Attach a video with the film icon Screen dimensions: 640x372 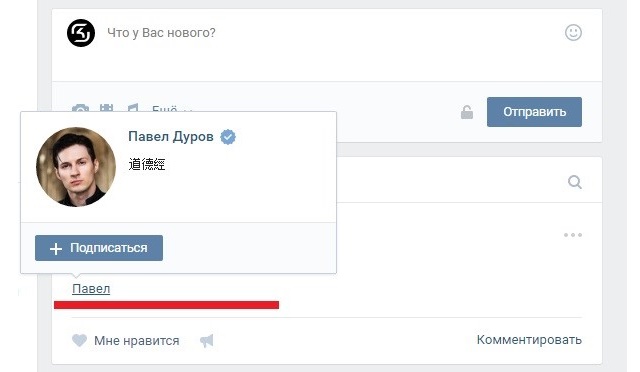(107, 108)
